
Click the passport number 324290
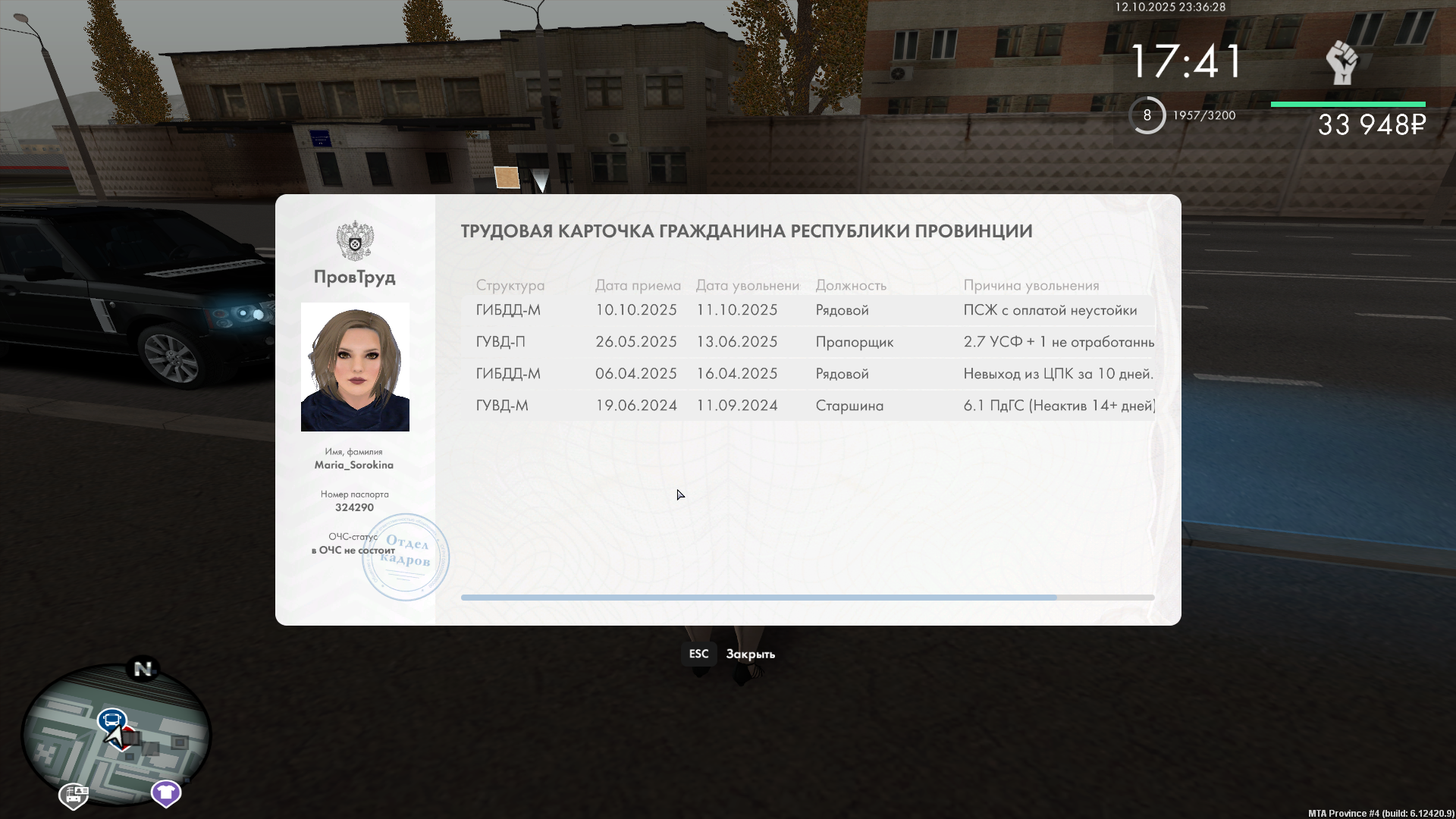coord(354,507)
